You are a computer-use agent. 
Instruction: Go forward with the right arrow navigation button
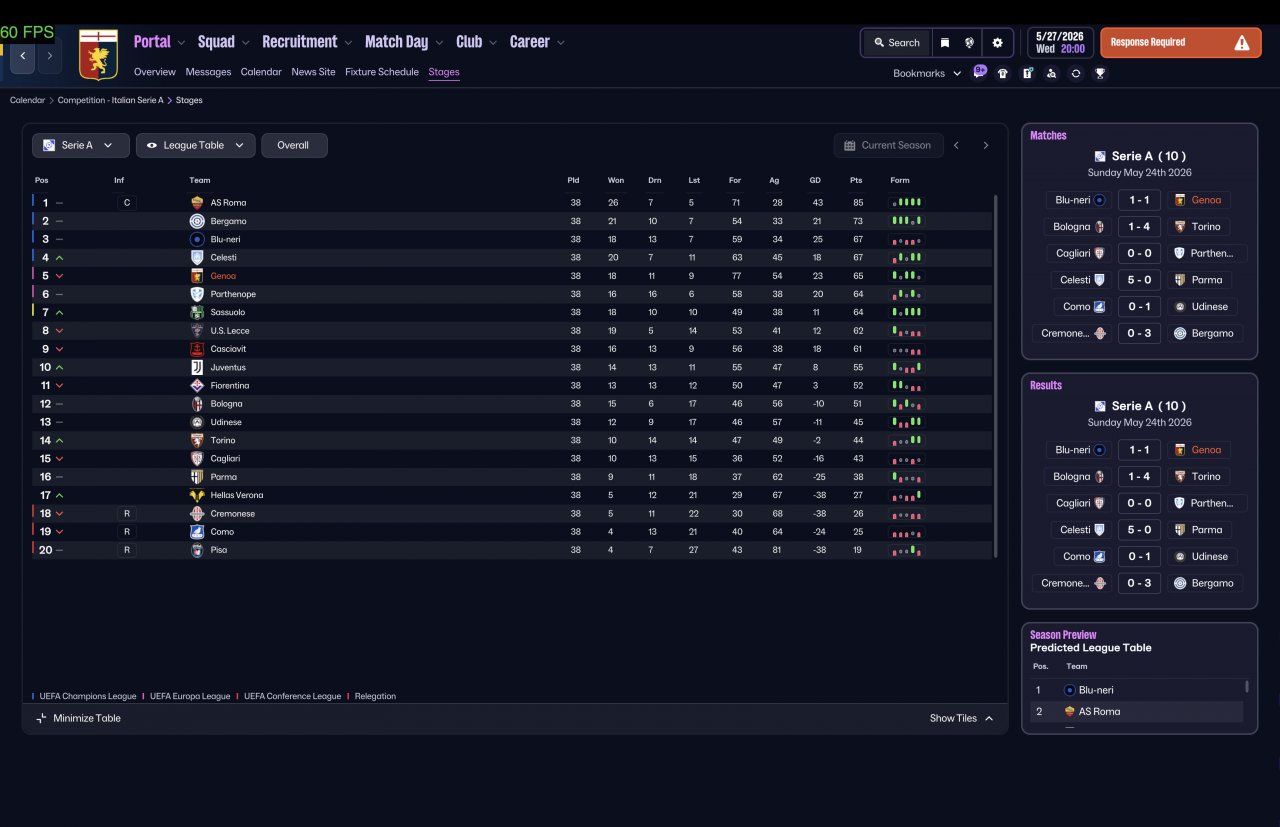pos(49,56)
